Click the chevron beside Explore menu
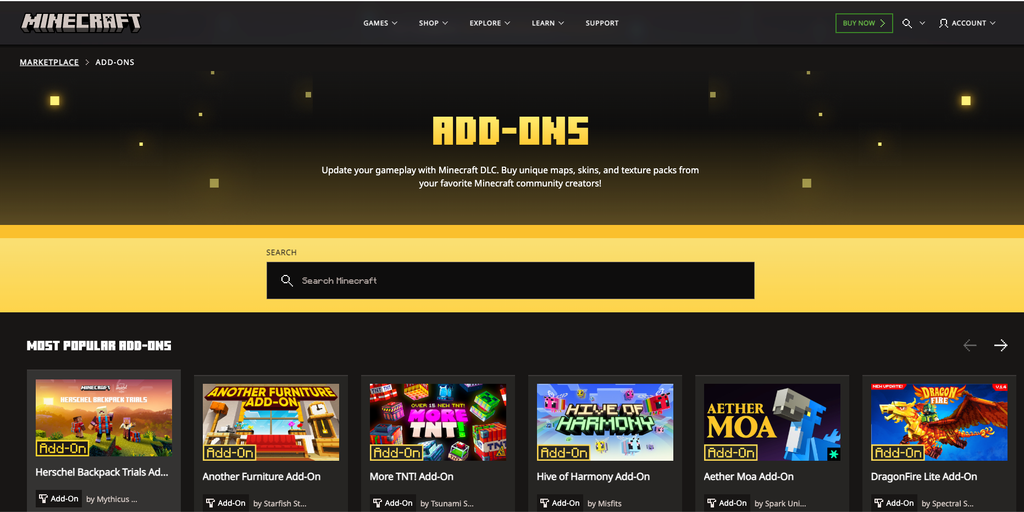Screen dimensions: 1024x512 tap(507, 23)
